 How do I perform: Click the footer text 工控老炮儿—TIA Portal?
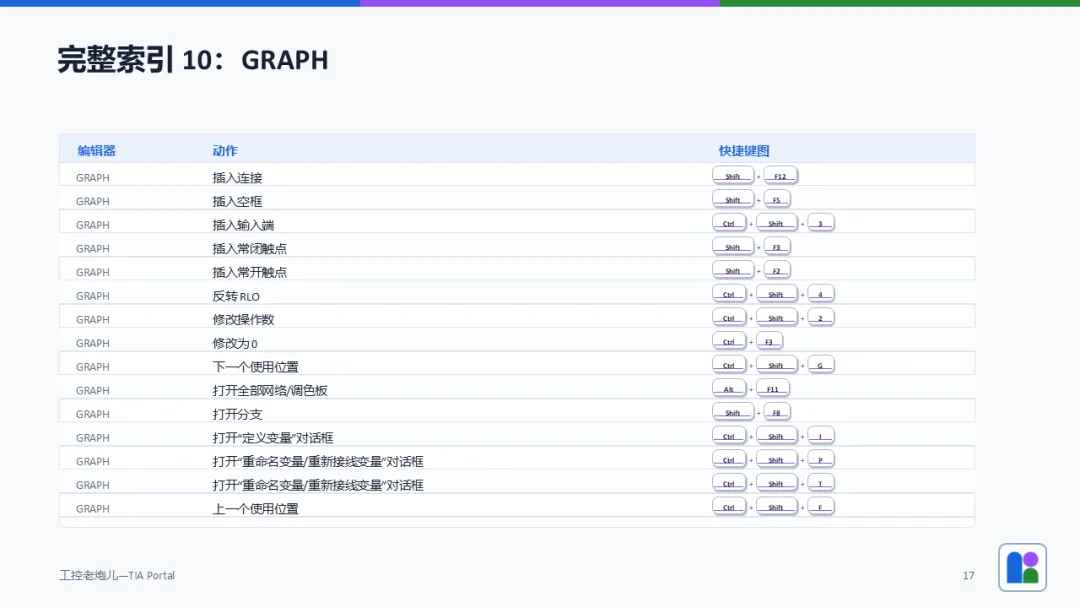click(x=117, y=575)
